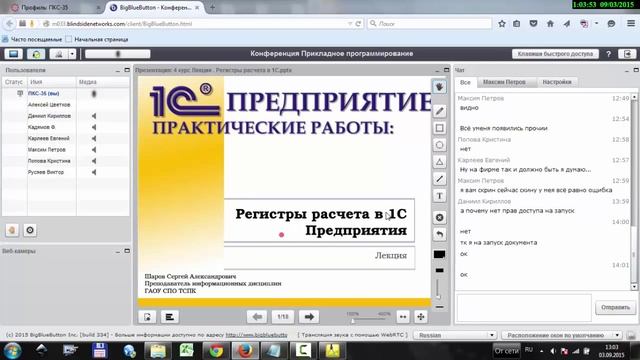Select the line drawing tool
This screenshot has width=640, height=360.
(x=440, y=179)
